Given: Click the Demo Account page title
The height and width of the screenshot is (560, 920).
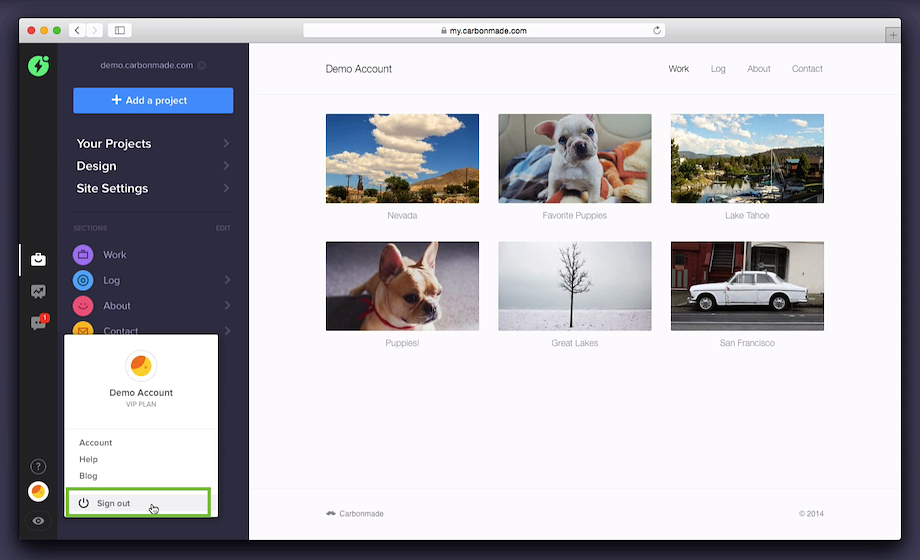Looking at the screenshot, I should click(x=358, y=69).
